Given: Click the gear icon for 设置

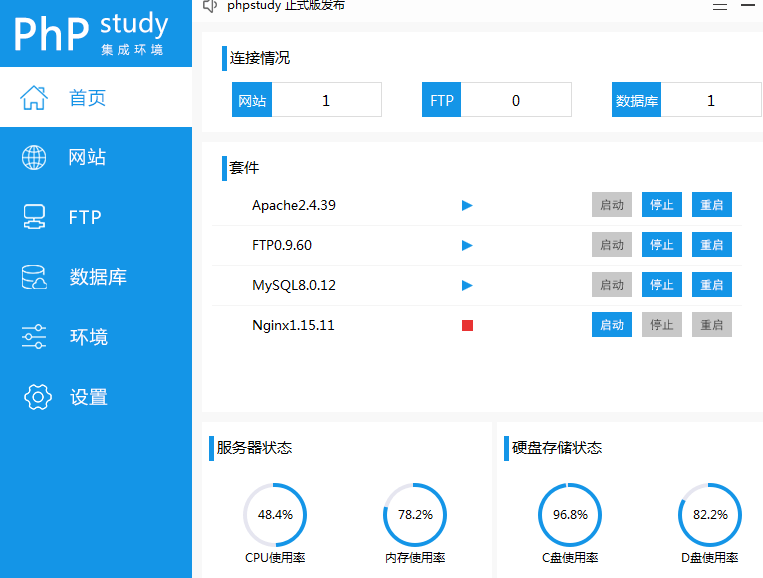Looking at the screenshot, I should [37, 397].
